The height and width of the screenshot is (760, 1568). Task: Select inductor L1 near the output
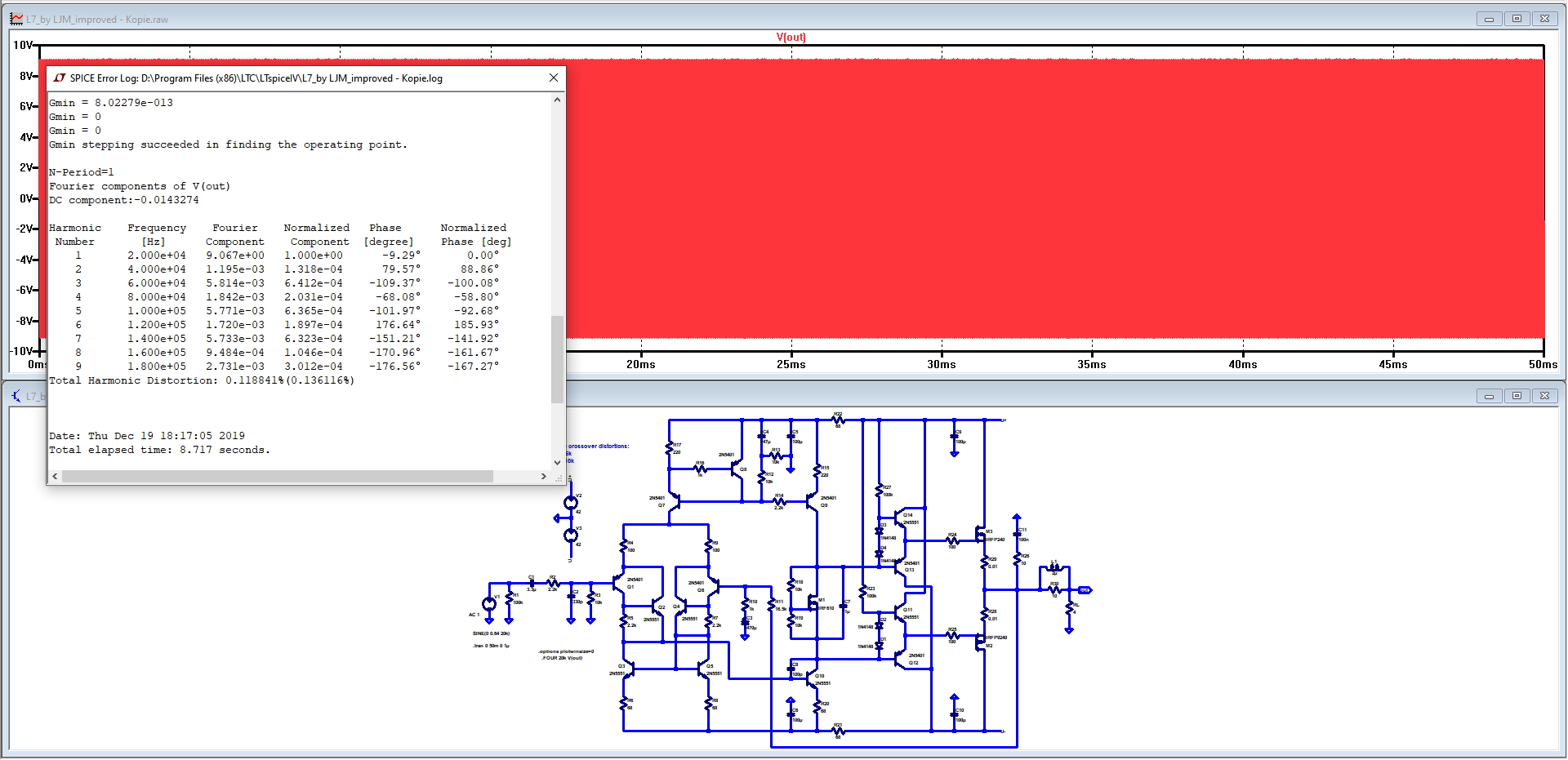coord(1053,567)
